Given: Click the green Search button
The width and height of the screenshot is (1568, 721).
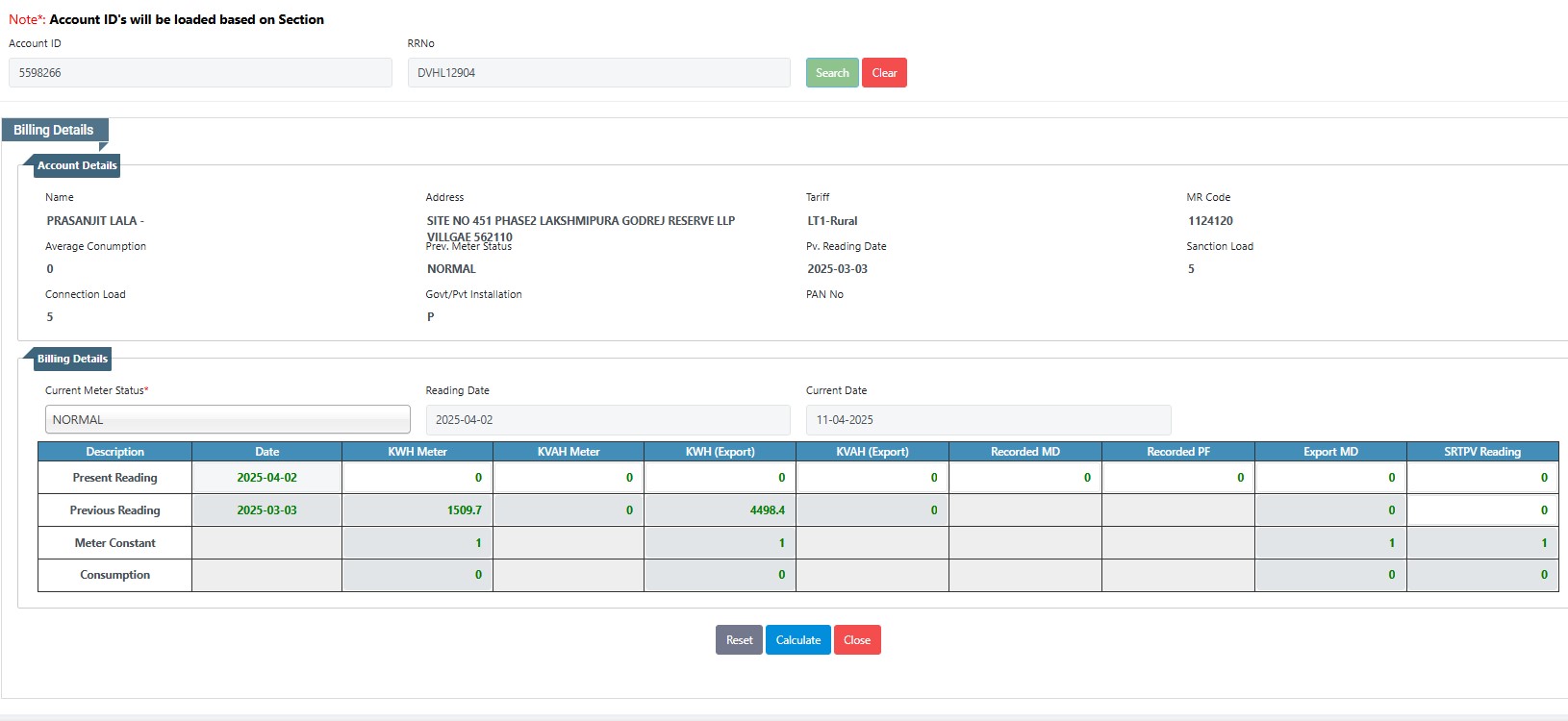Looking at the screenshot, I should click(x=832, y=73).
